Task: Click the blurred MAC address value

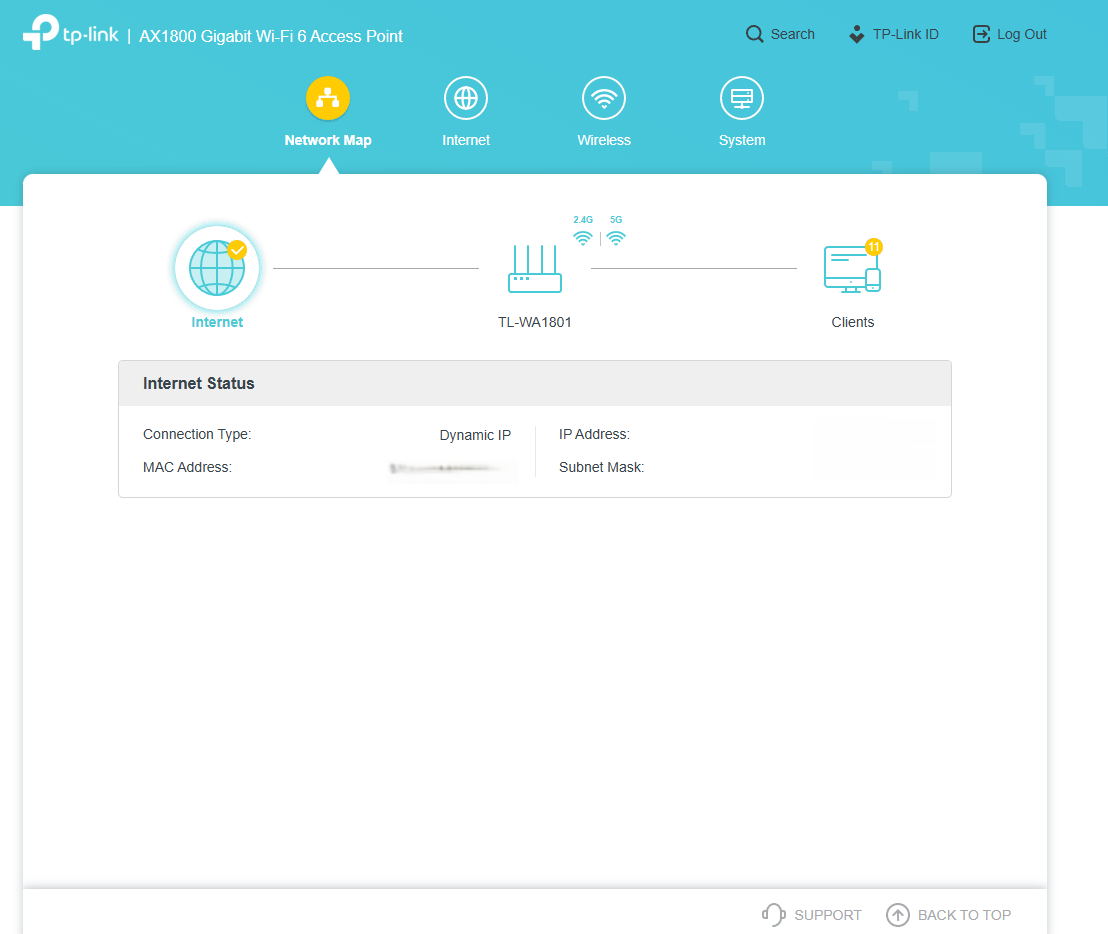Action: [x=453, y=468]
